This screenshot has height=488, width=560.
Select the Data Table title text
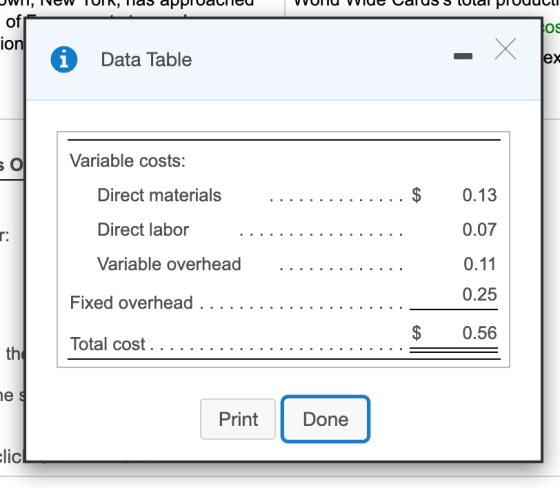point(146,60)
